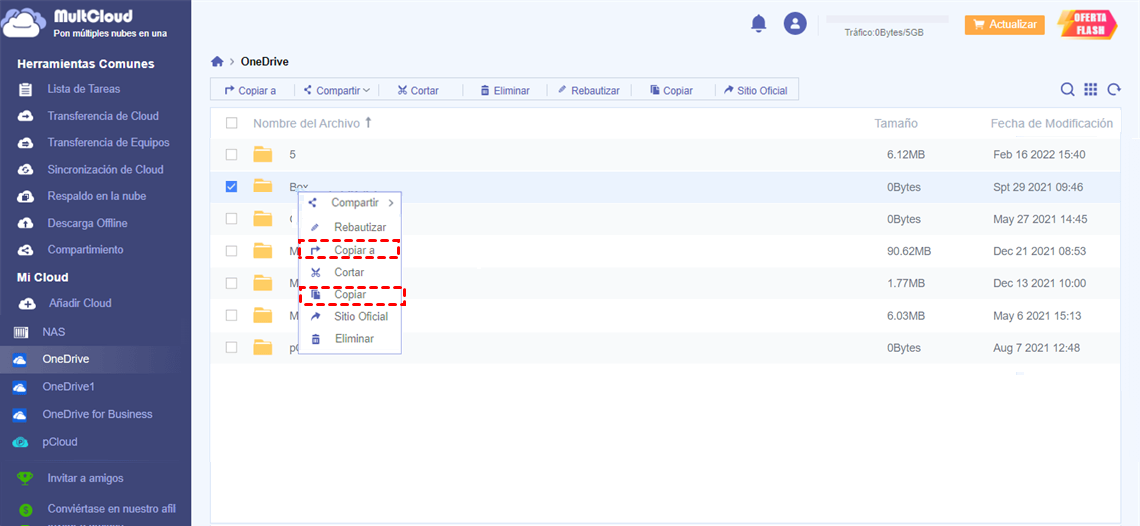Click date Feb 16 2022 15:40
The image size is (1140, 526).
coord(1039,155)
